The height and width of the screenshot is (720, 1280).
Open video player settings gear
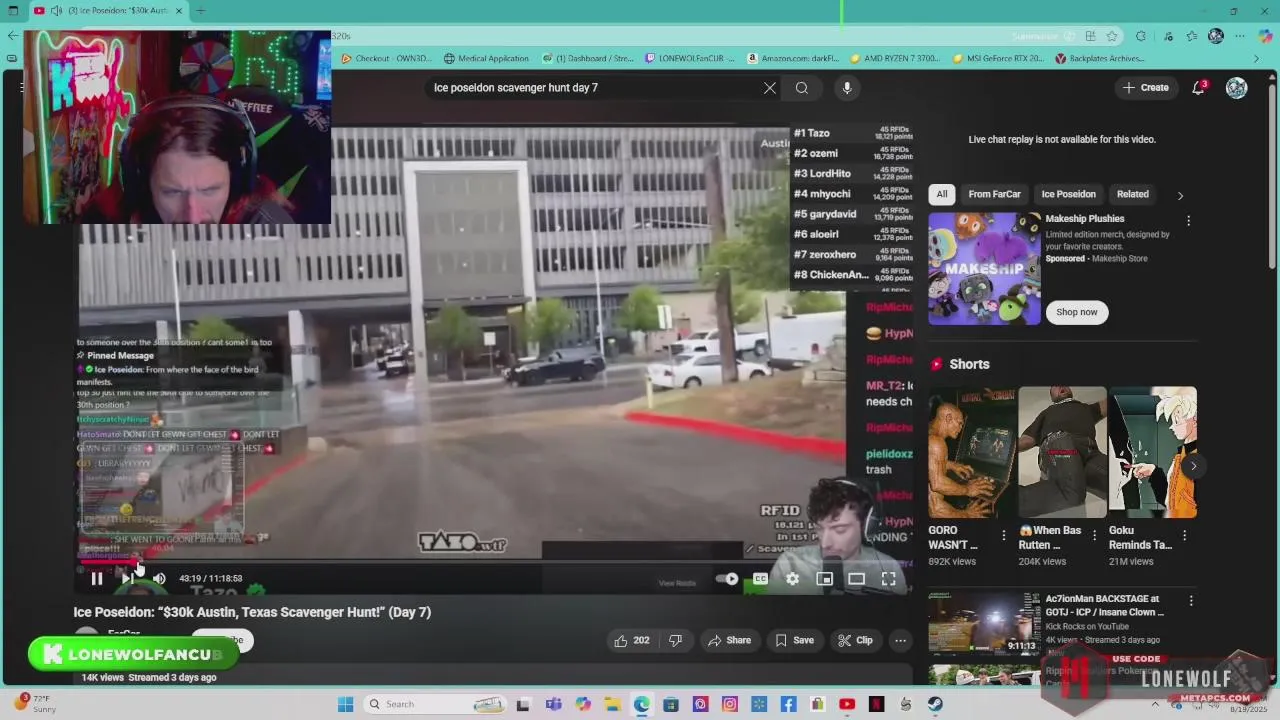tap(792, 579)
